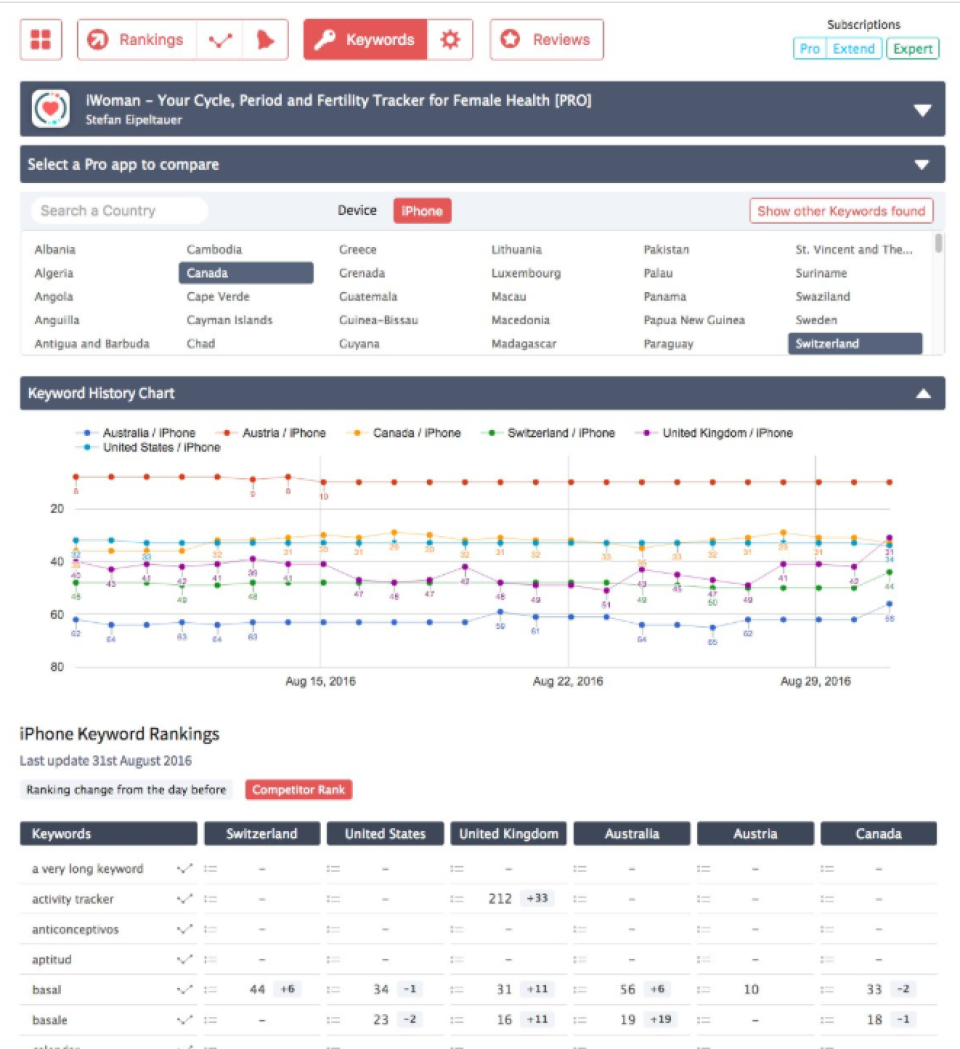Screen dimensions: 960x1049
Task: Click the star icon on the Reviews button
Action: pos(508,40)
